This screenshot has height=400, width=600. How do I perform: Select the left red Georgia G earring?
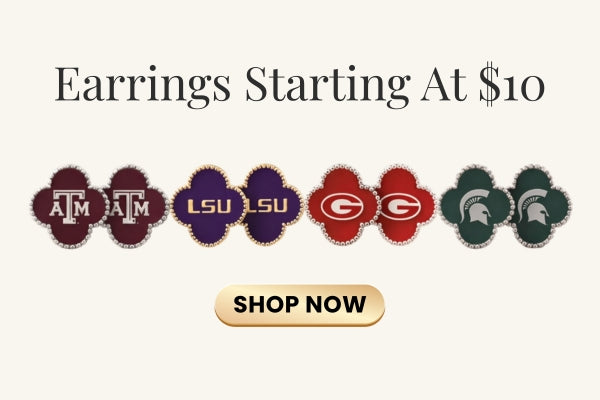tap(340, 206)
